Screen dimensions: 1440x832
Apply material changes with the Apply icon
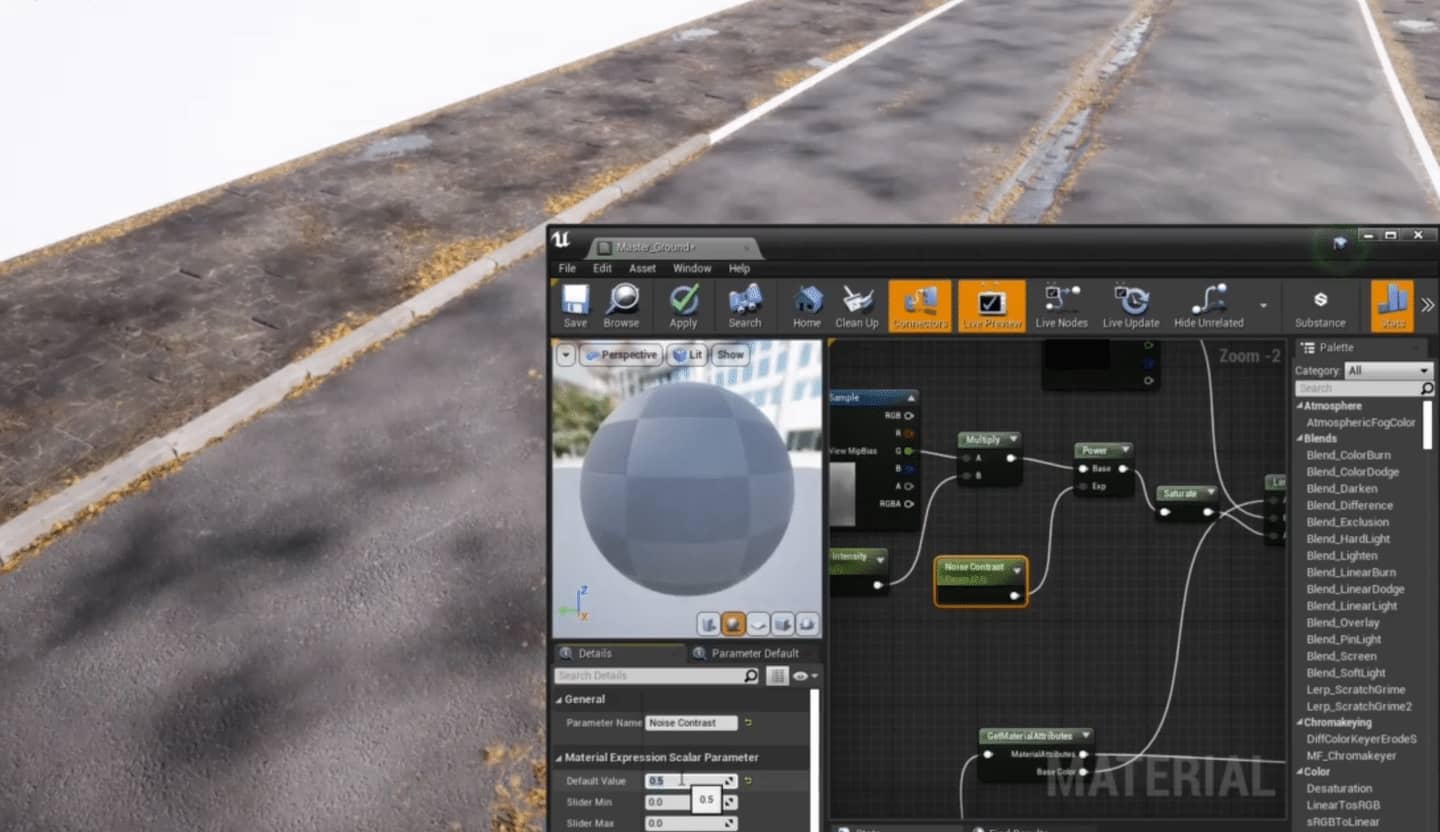[x=684, y=305]
